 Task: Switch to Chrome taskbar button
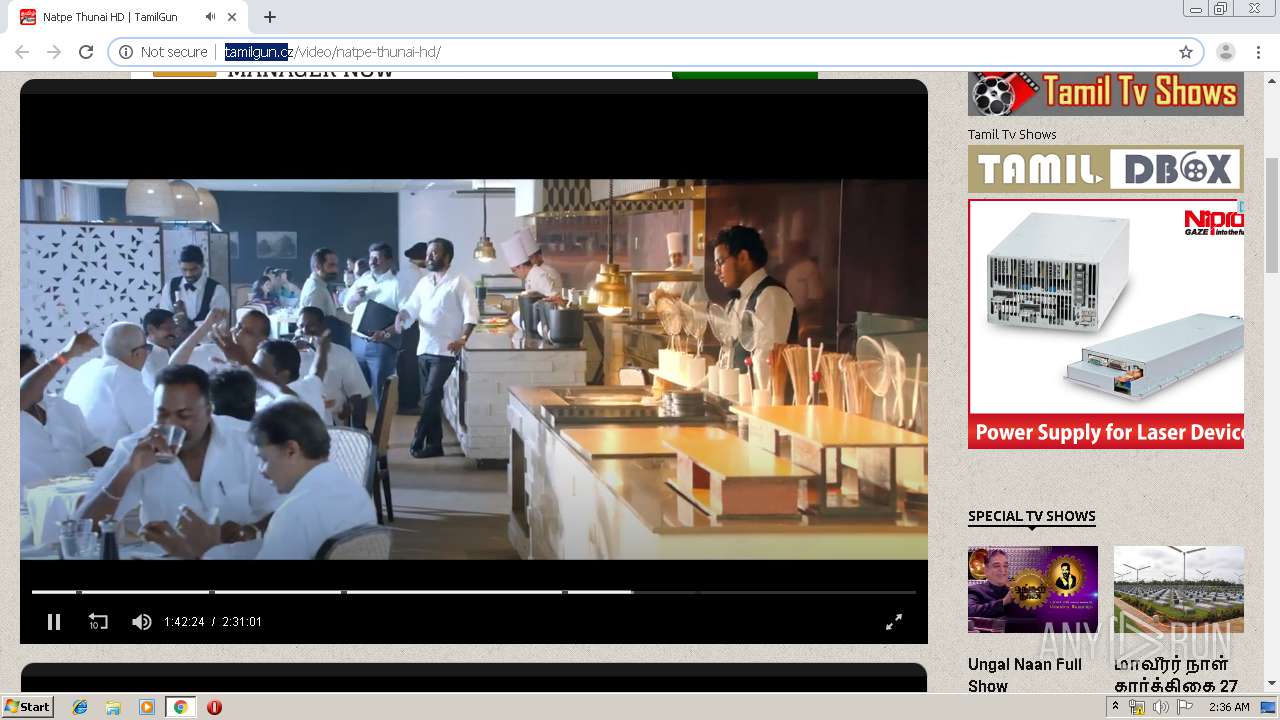pos(180,707)
